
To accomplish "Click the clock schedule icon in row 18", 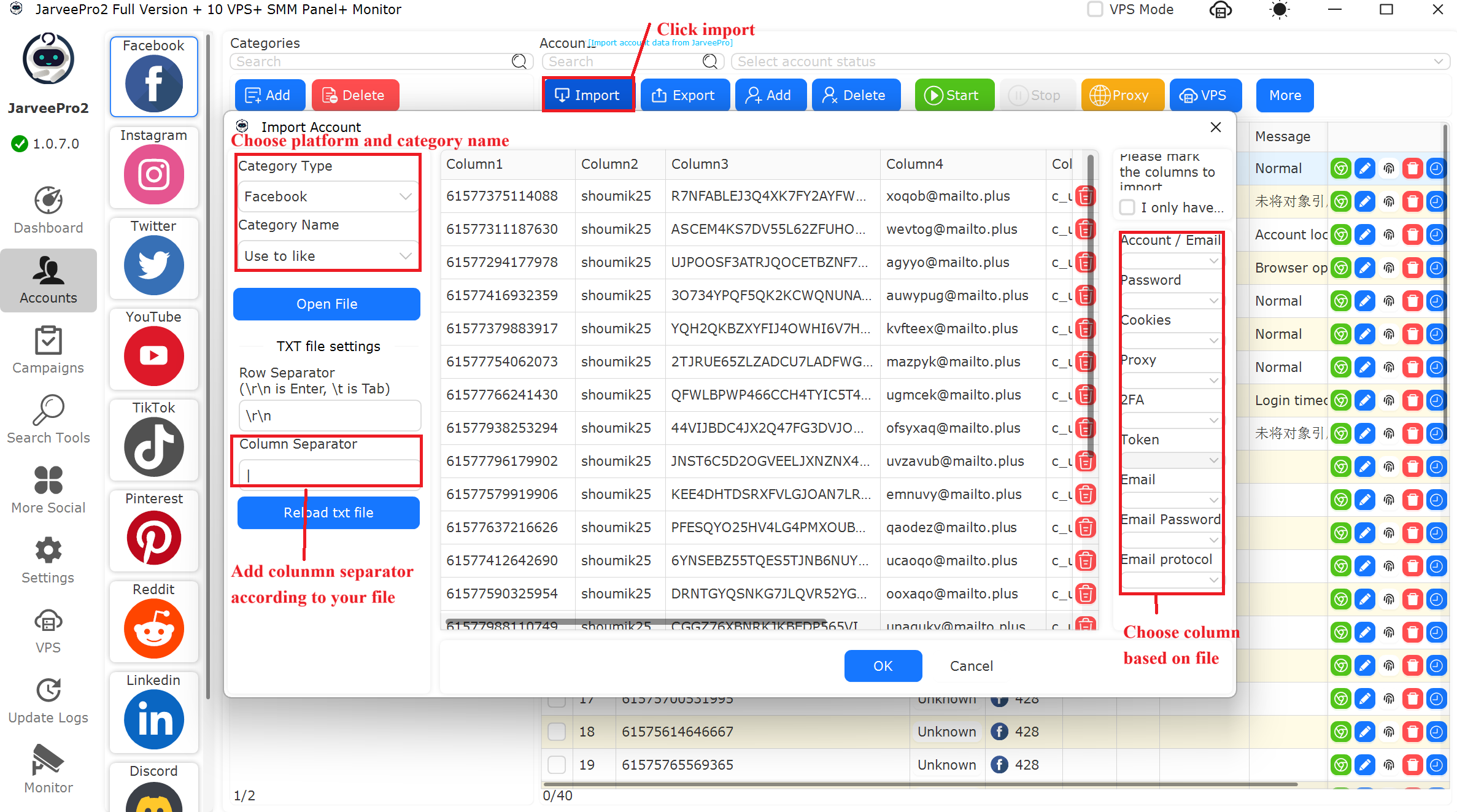I will coord(1437,732).
